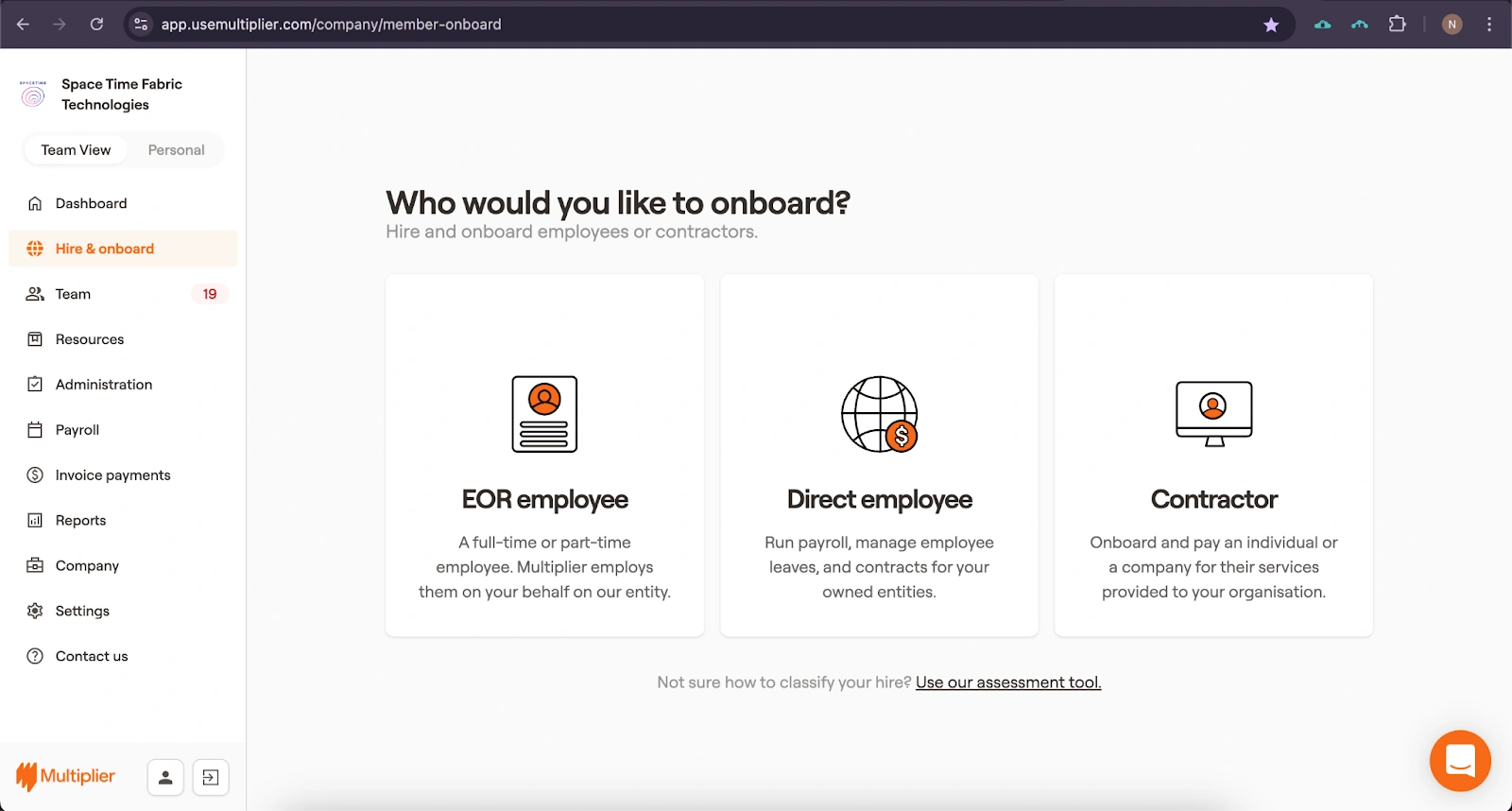
Task: Open the orange chat support bubble
Action: (1460, 761)
